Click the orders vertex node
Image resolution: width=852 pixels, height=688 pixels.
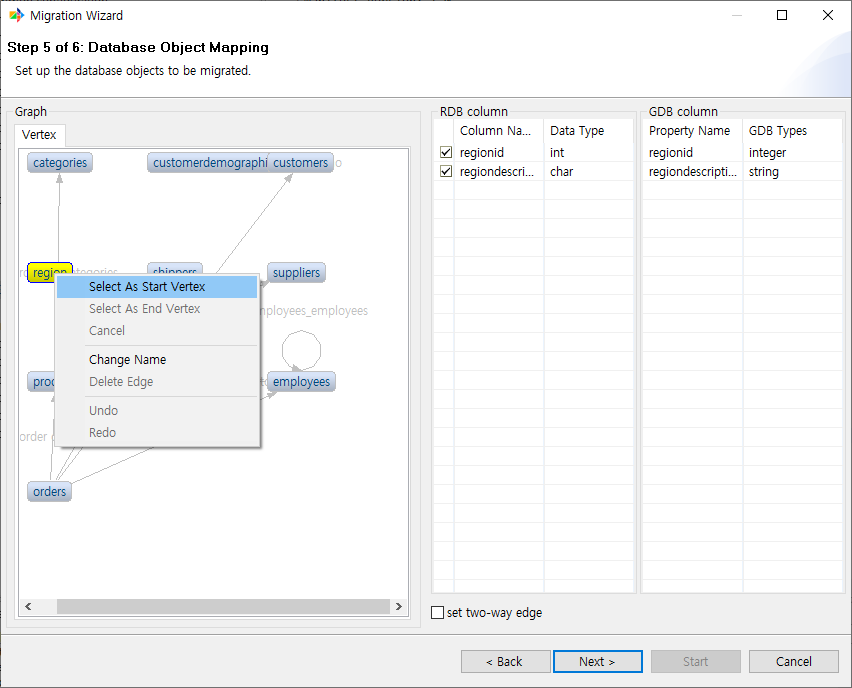pos(49,492)
